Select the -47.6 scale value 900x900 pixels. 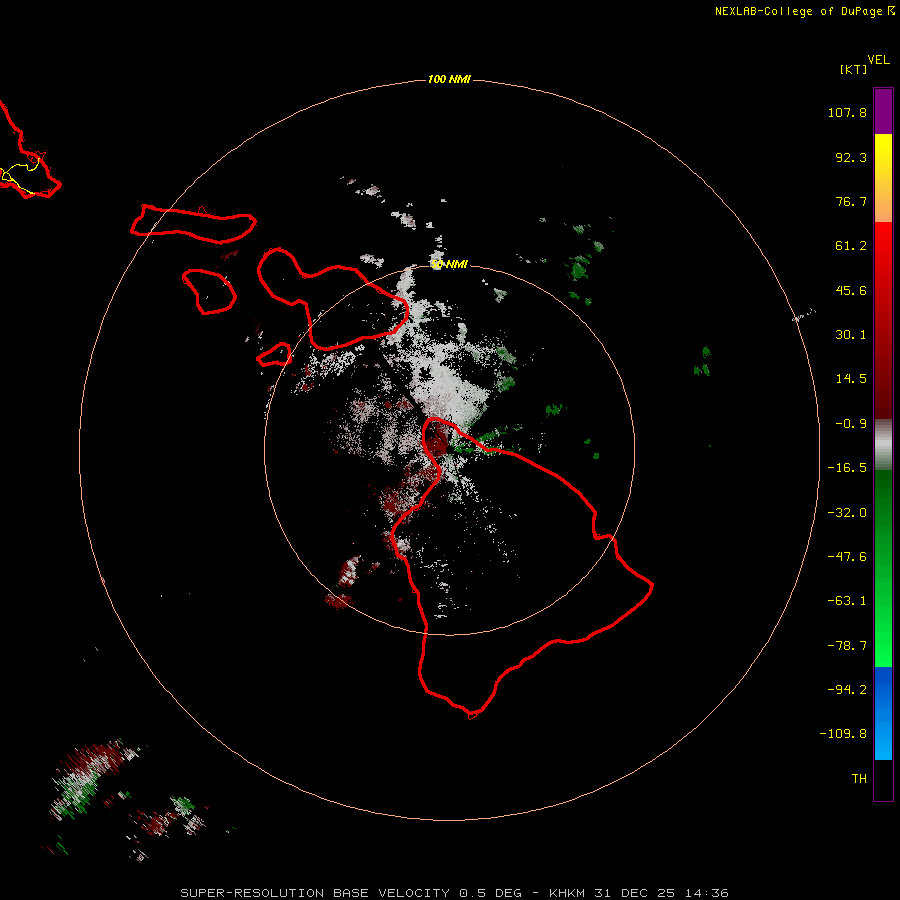pos(847,557)
